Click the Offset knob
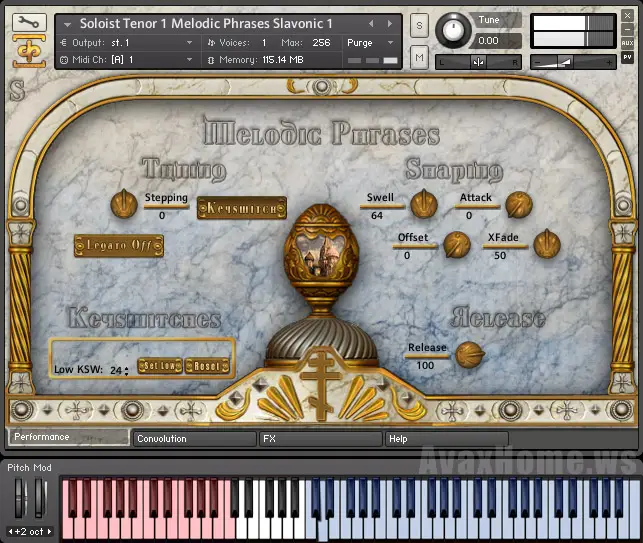643x543 pixels. [x=457, y=244]
